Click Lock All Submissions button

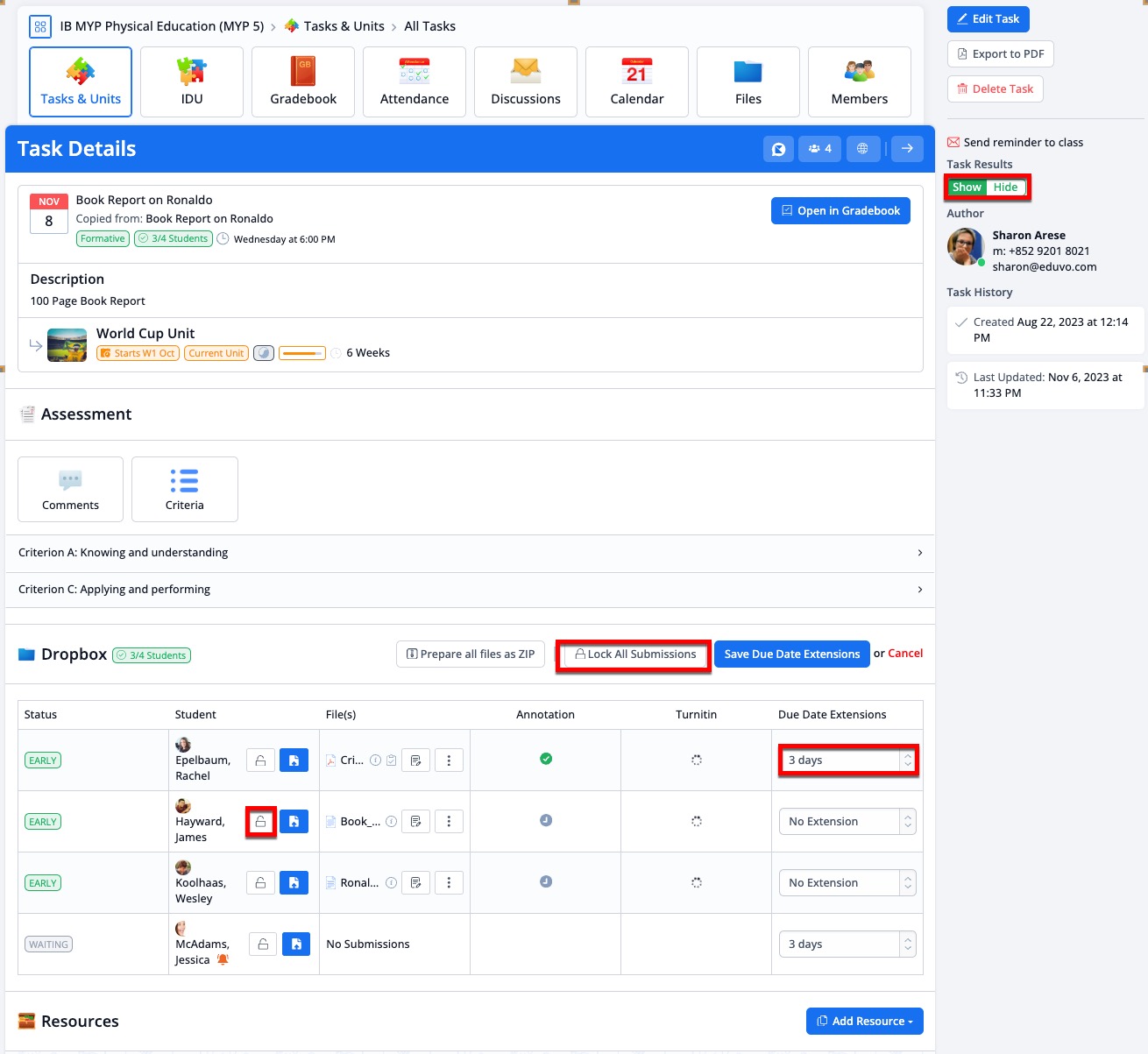click(x=634, y=654)
